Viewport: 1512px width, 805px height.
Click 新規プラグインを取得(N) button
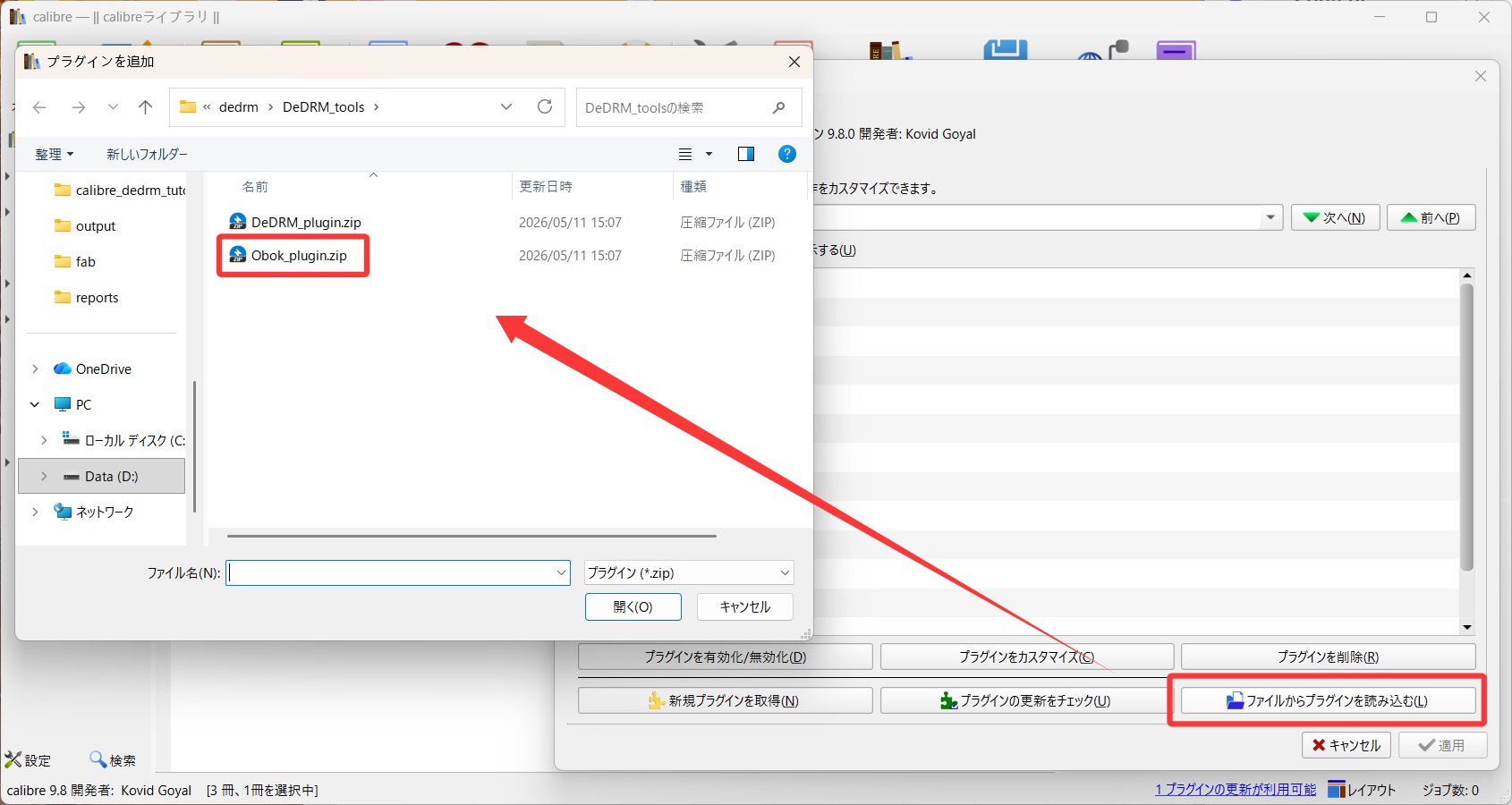pos(726,700)
